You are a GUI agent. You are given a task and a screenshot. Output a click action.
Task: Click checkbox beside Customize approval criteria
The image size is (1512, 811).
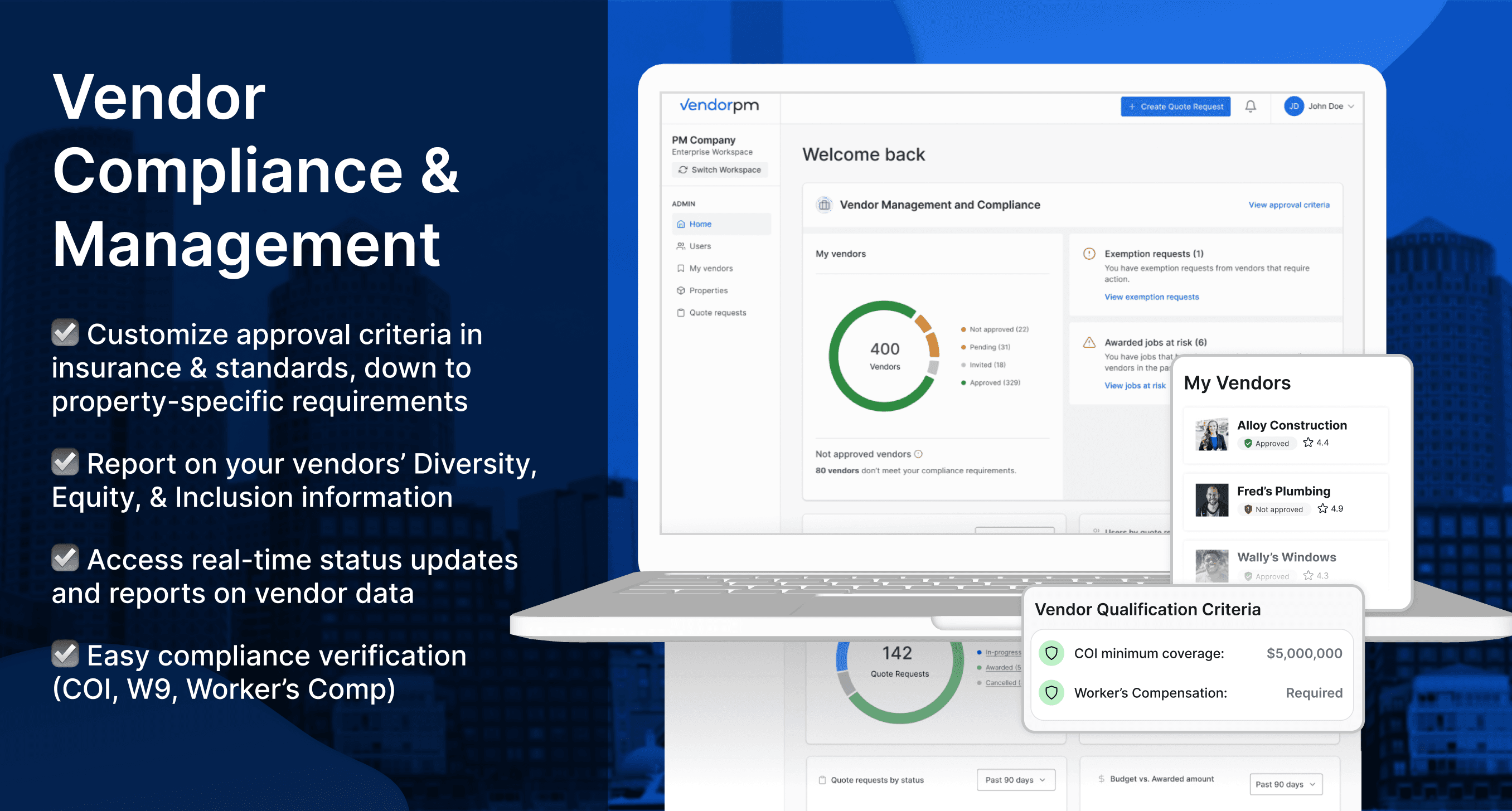(x=65, y=333)
